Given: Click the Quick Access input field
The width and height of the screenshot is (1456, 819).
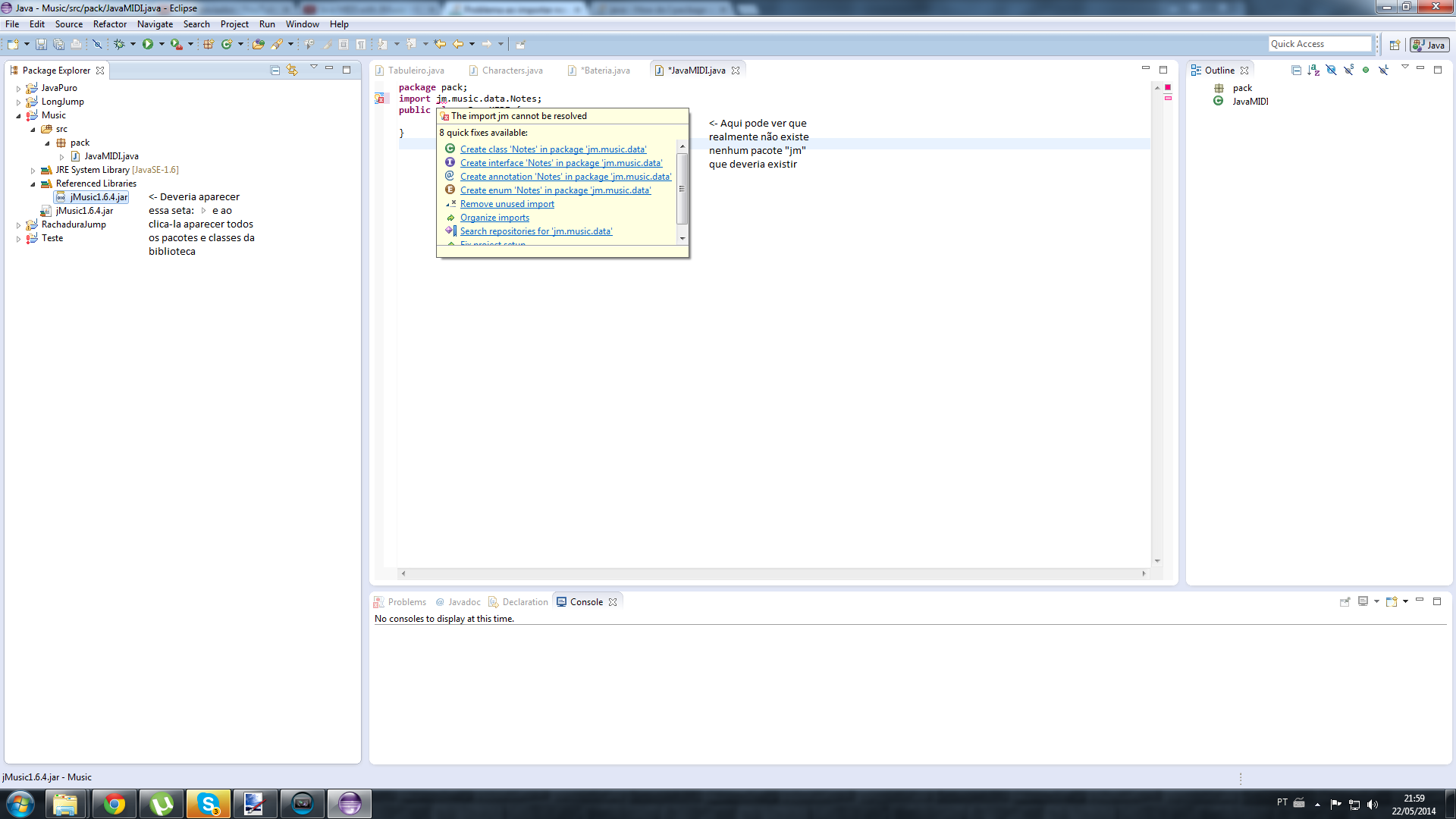Looking at the screenshot, I should (1320, 44).
